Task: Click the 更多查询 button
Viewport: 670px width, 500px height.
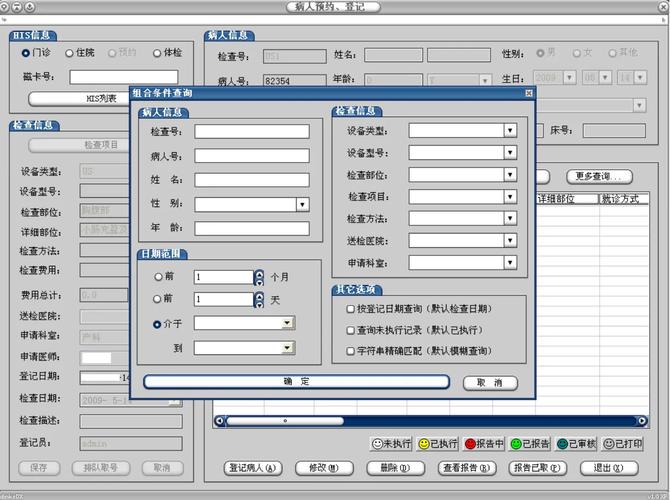Action: [599, 176]
